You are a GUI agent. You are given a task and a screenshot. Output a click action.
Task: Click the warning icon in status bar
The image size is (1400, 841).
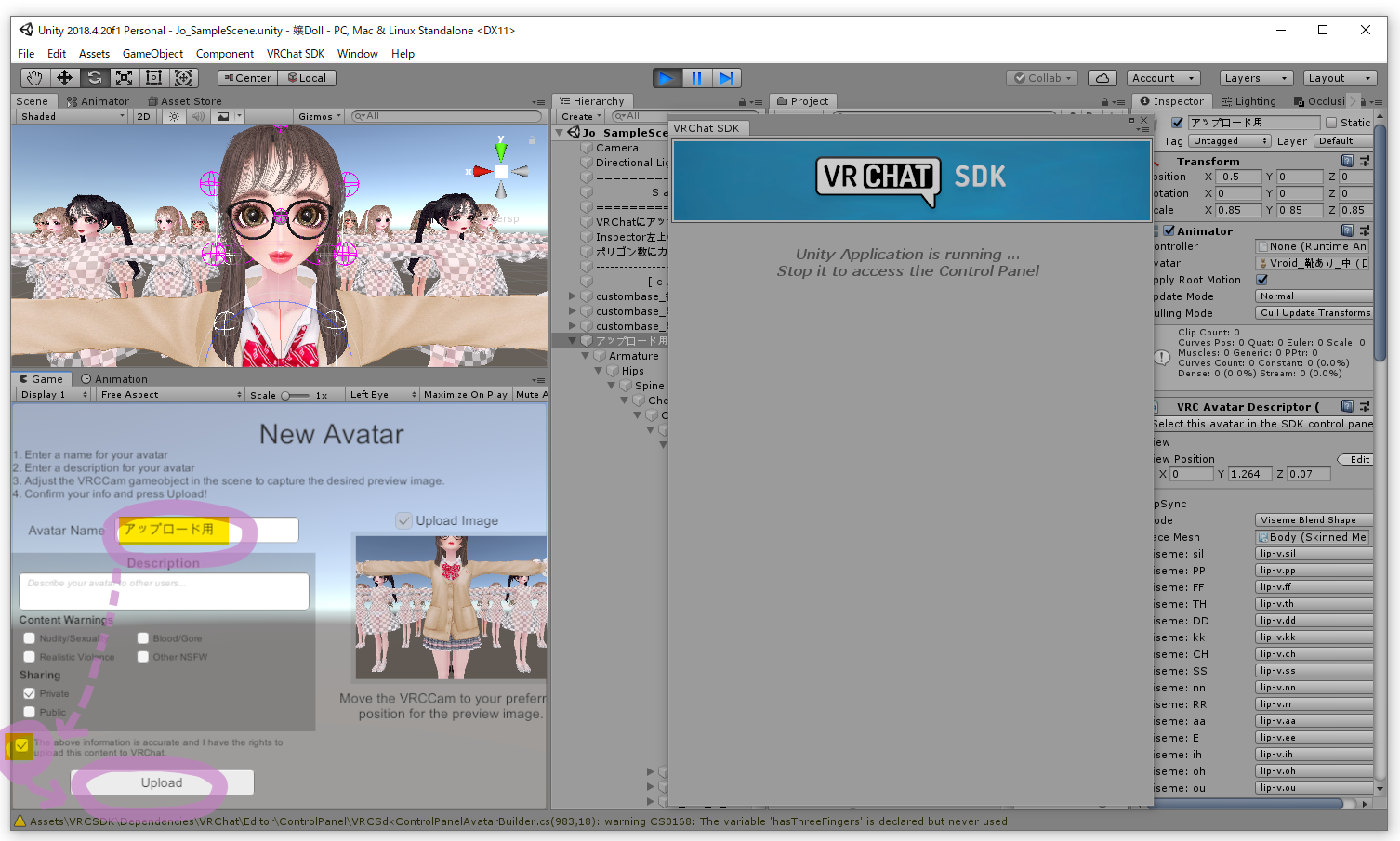20,821
